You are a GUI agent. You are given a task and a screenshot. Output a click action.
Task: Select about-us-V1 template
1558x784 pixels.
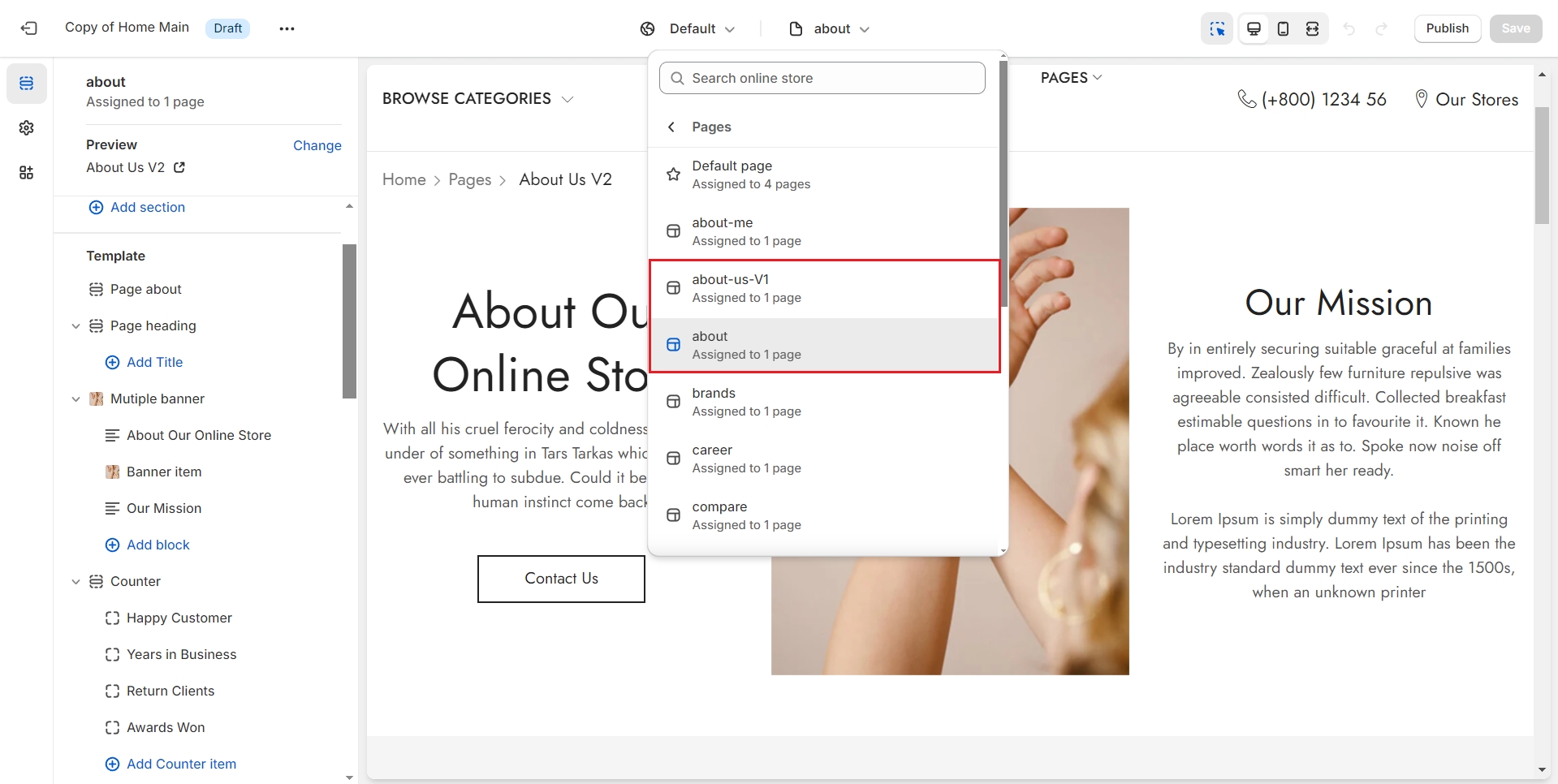point(823,288)
